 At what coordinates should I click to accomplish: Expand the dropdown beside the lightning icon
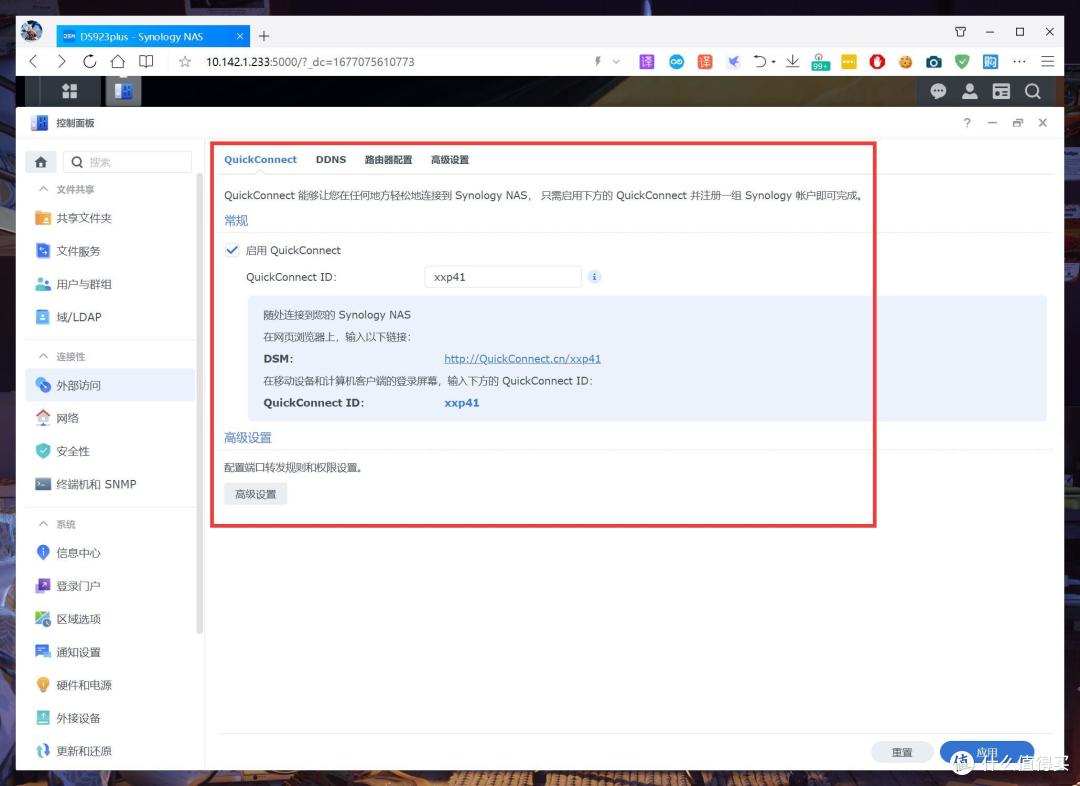(616, 61)
